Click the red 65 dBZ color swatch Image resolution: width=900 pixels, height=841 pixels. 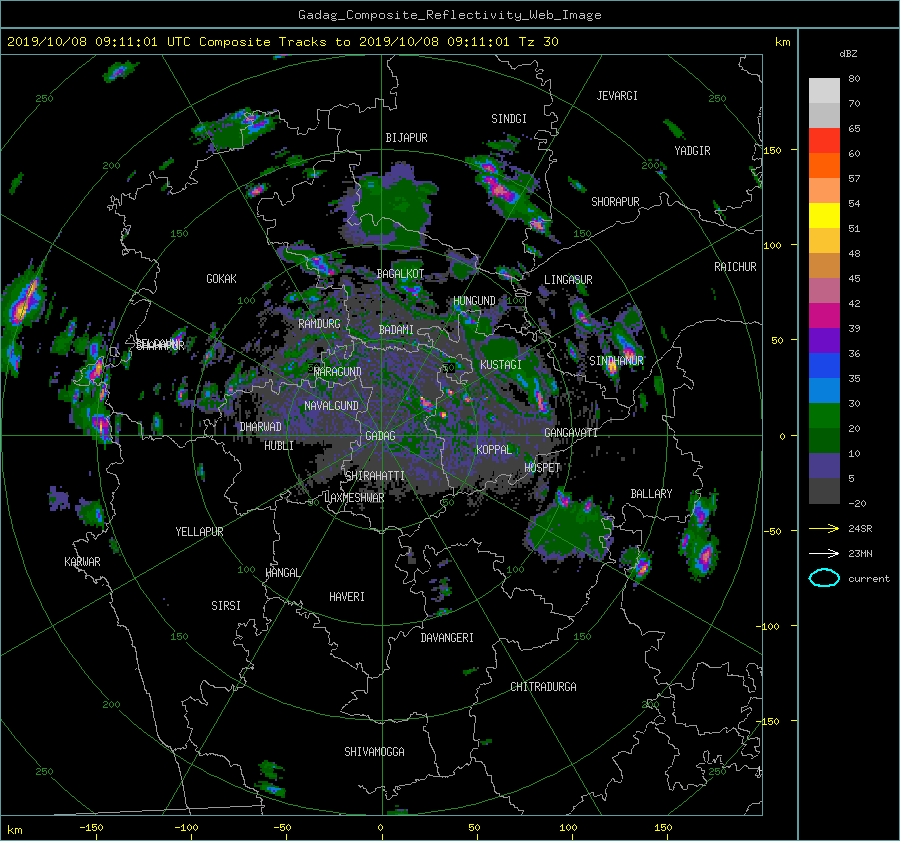click(x=824, y=141)
